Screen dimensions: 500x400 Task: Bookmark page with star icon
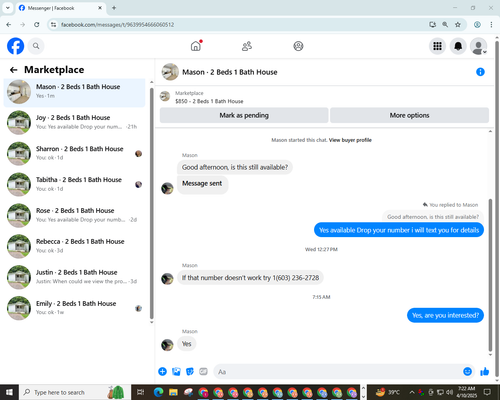click(458, 25)
